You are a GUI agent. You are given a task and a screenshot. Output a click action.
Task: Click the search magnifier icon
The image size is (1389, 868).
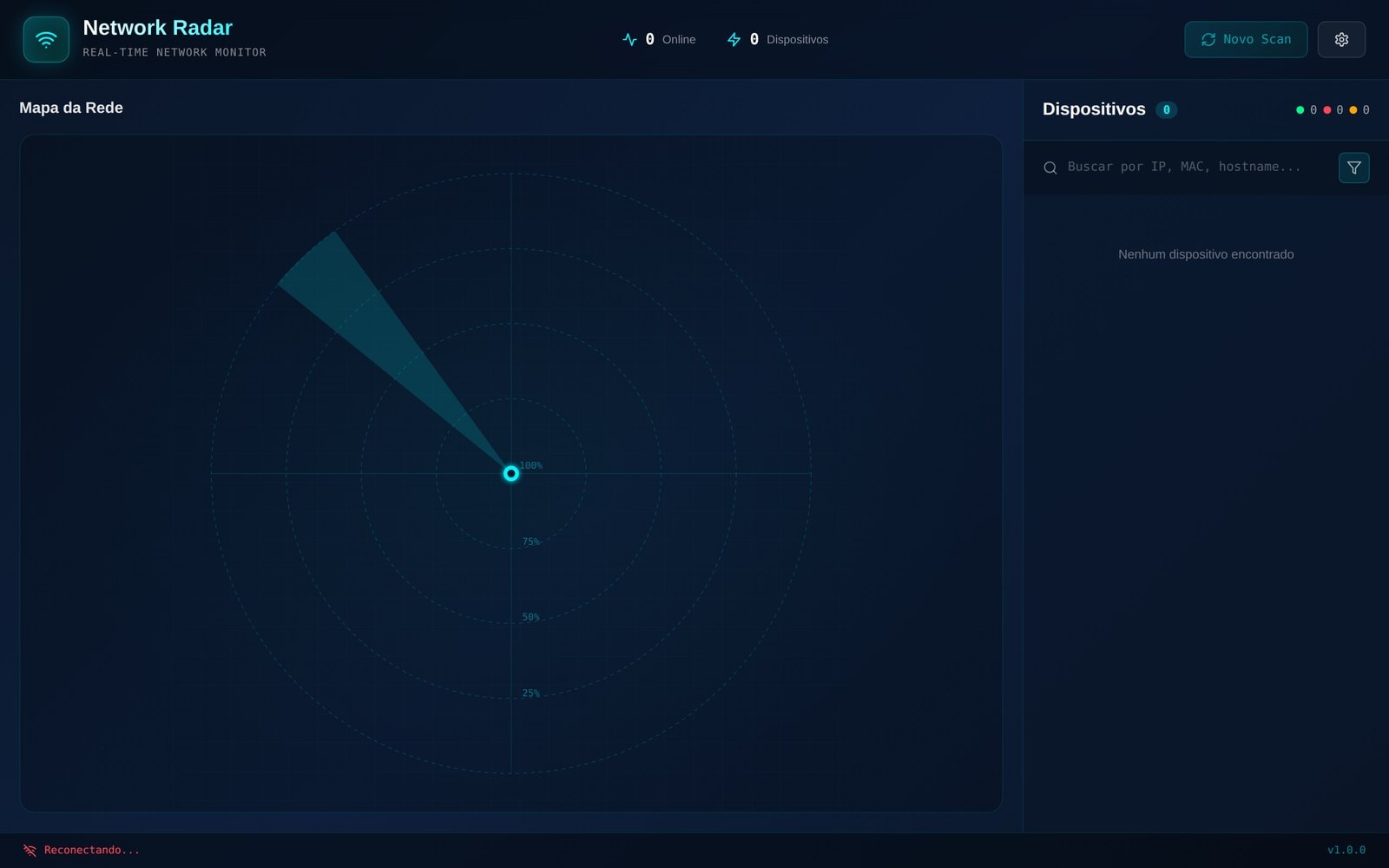pyautogui.click(x=1050, y=168)
